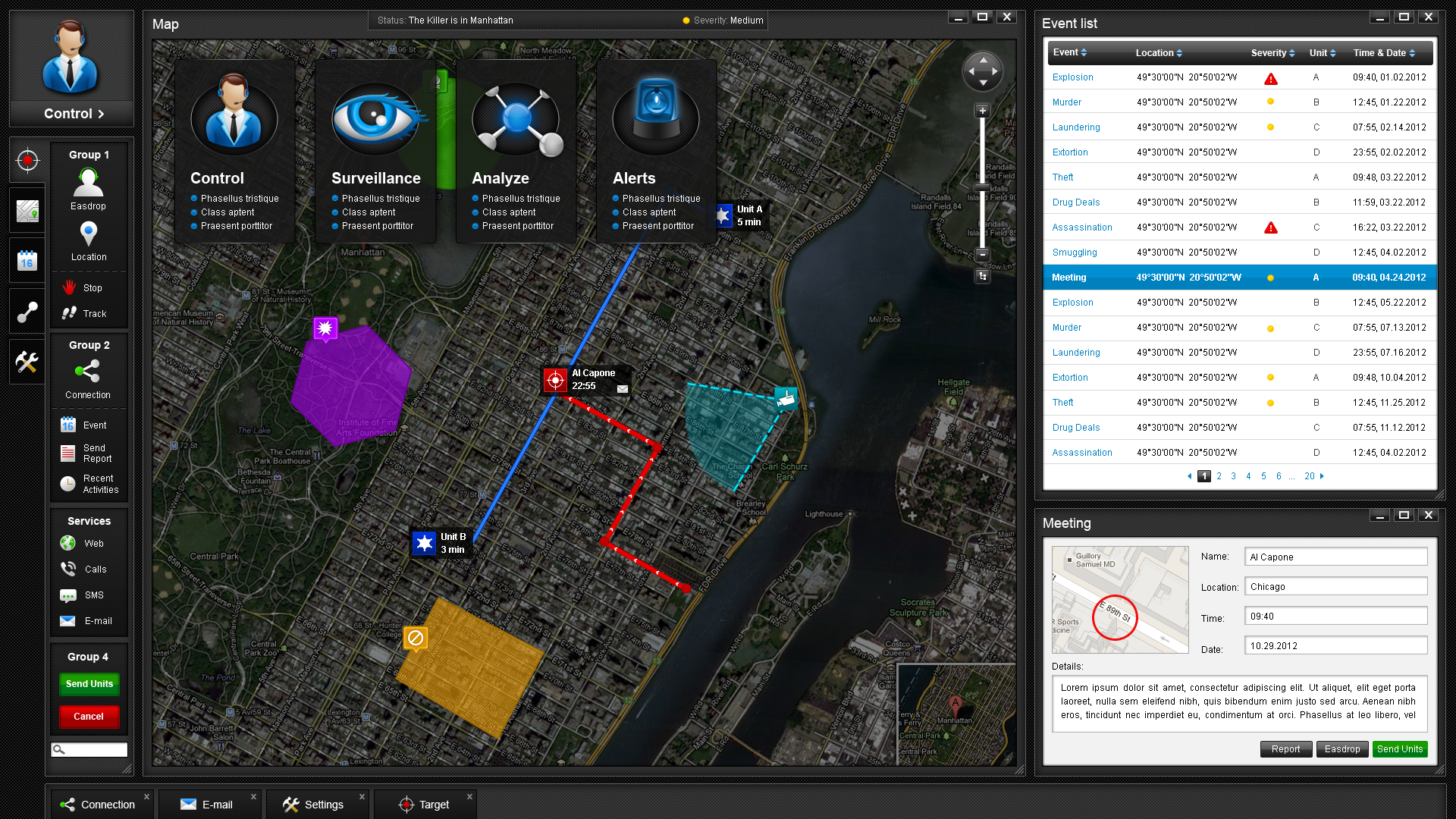The image size is (1456, 819).
Task: Click the map zoom in plus button
Action: tap(982, 111)
